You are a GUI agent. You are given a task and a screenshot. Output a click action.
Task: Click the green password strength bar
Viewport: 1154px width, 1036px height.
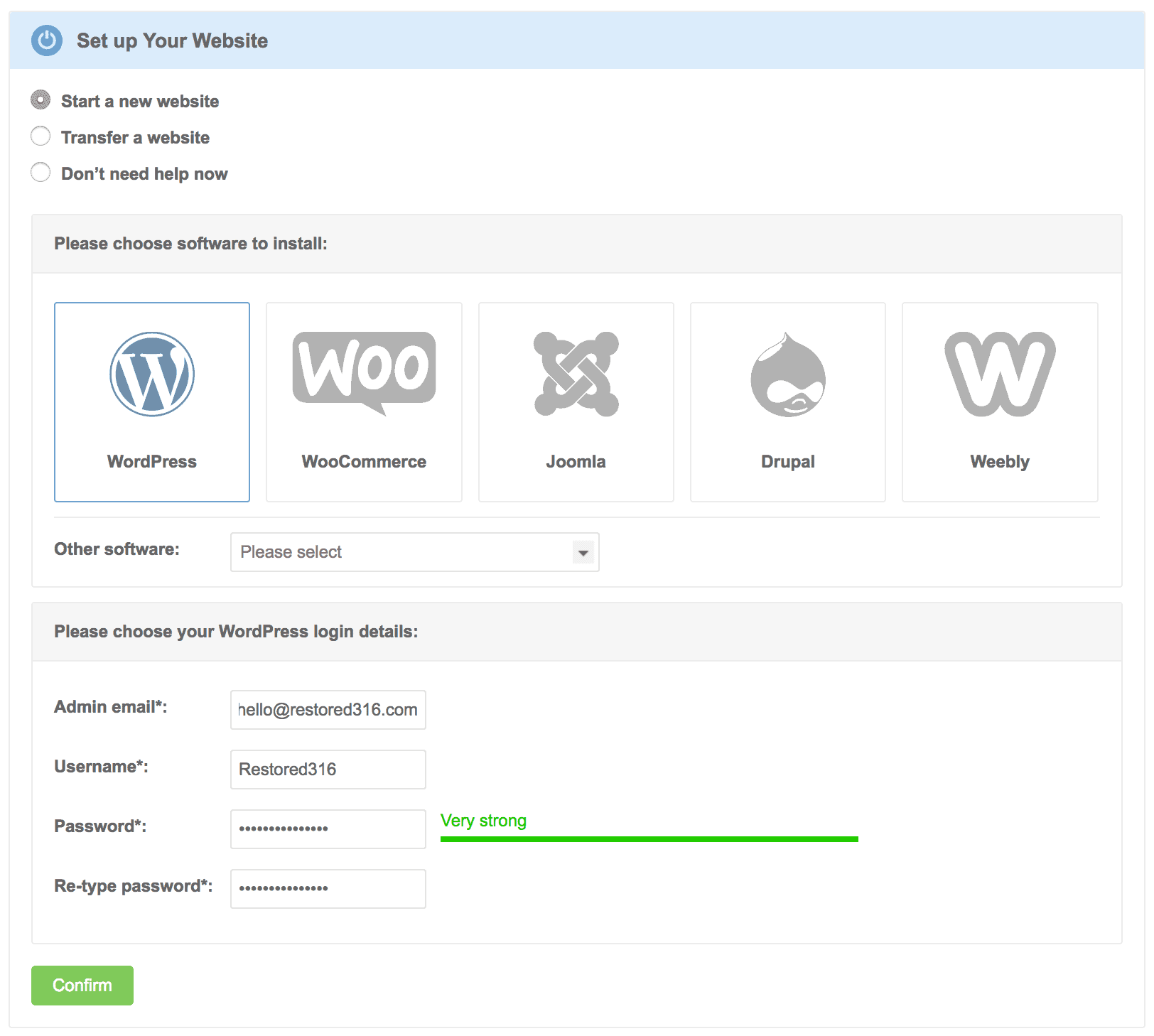(x=649, y=839)
